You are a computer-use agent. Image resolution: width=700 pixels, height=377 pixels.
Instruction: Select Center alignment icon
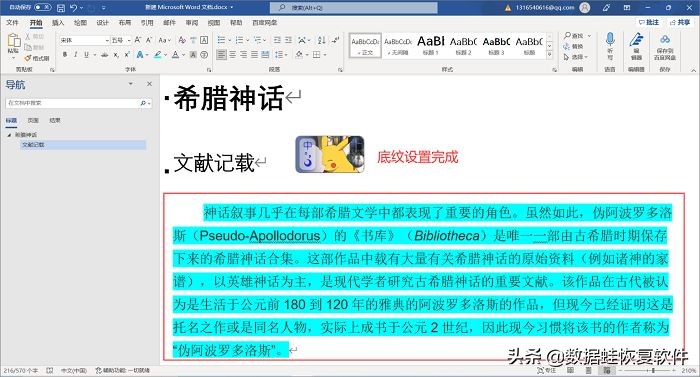pyautogui.click(x=233, y=54)
